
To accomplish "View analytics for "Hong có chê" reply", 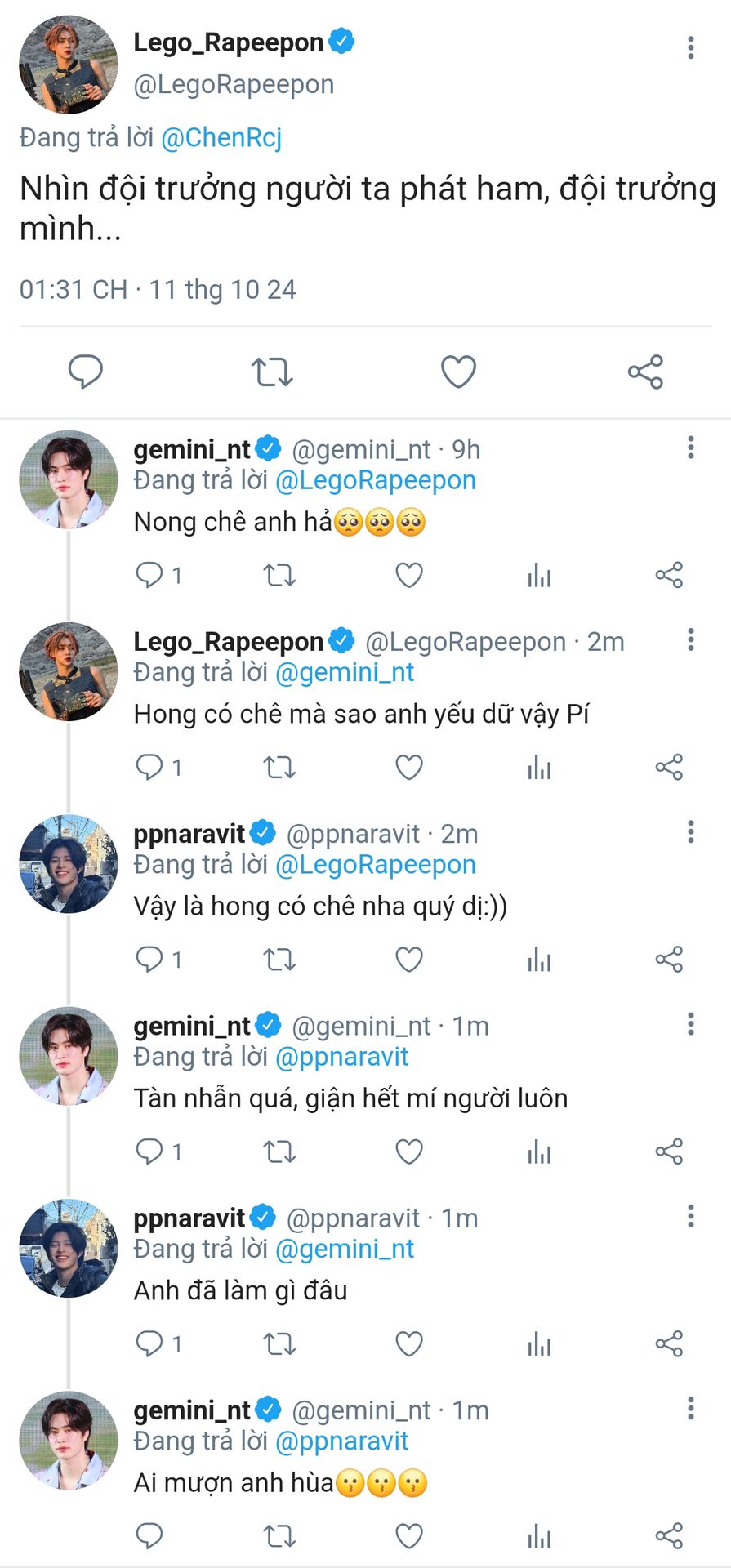I will (539, 768).
